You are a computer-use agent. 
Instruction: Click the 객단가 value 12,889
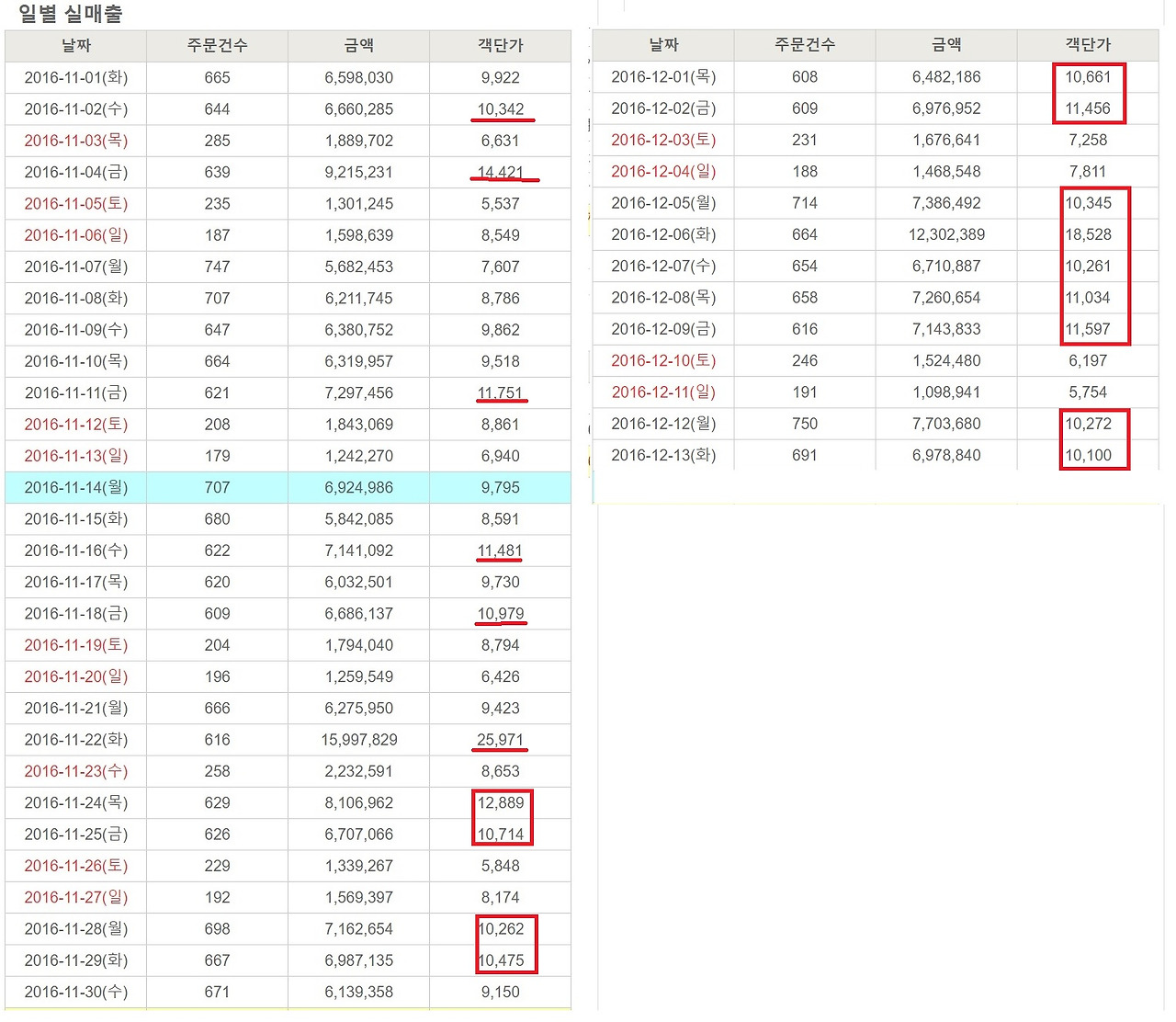pos(501,802)
